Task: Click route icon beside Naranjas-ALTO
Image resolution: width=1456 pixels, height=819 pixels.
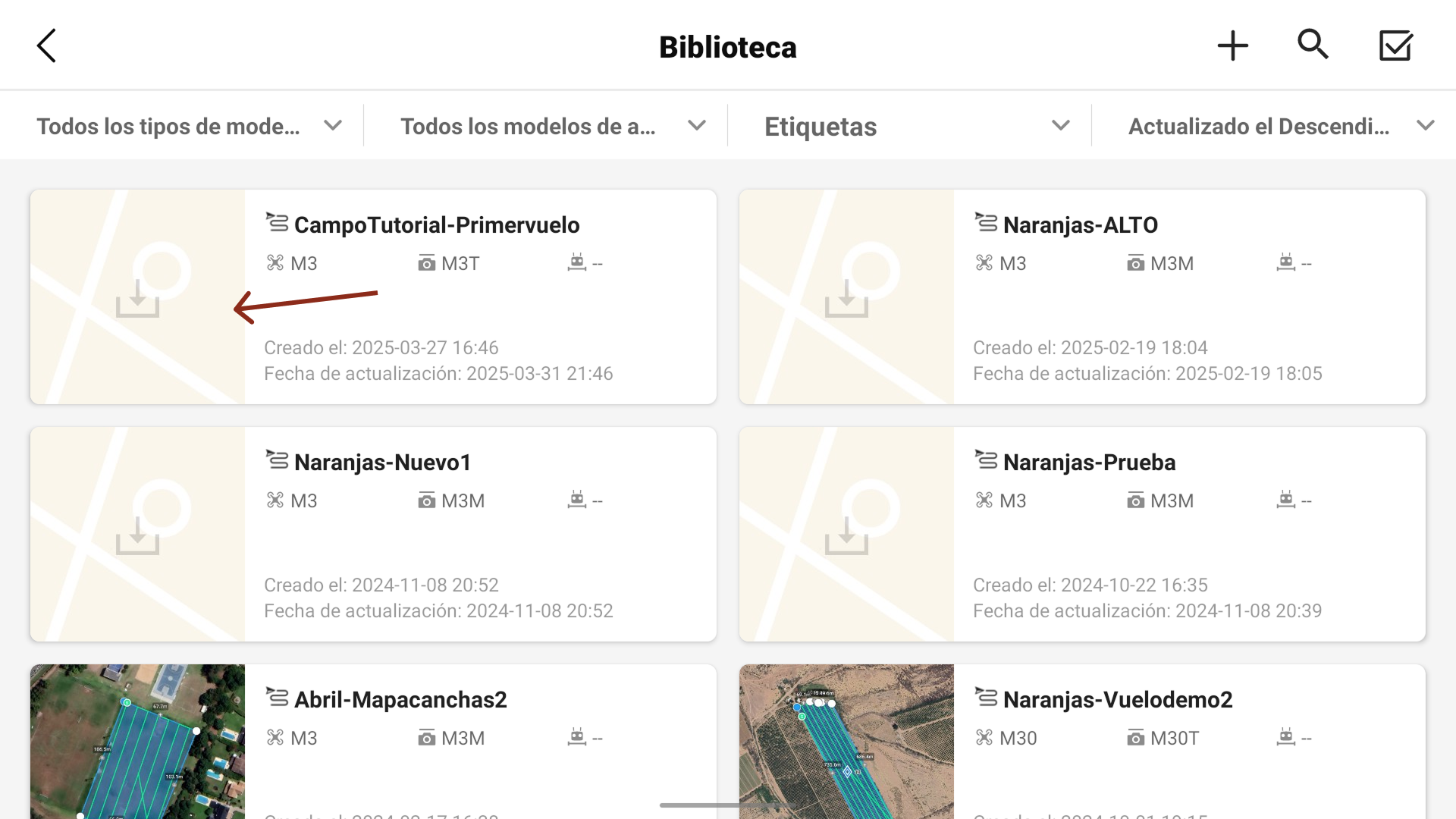Action: pos(986,222)
